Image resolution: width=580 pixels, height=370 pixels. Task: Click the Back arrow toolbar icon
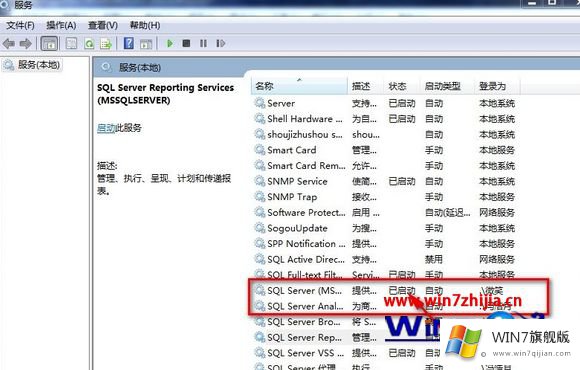[x=9, y=44]
